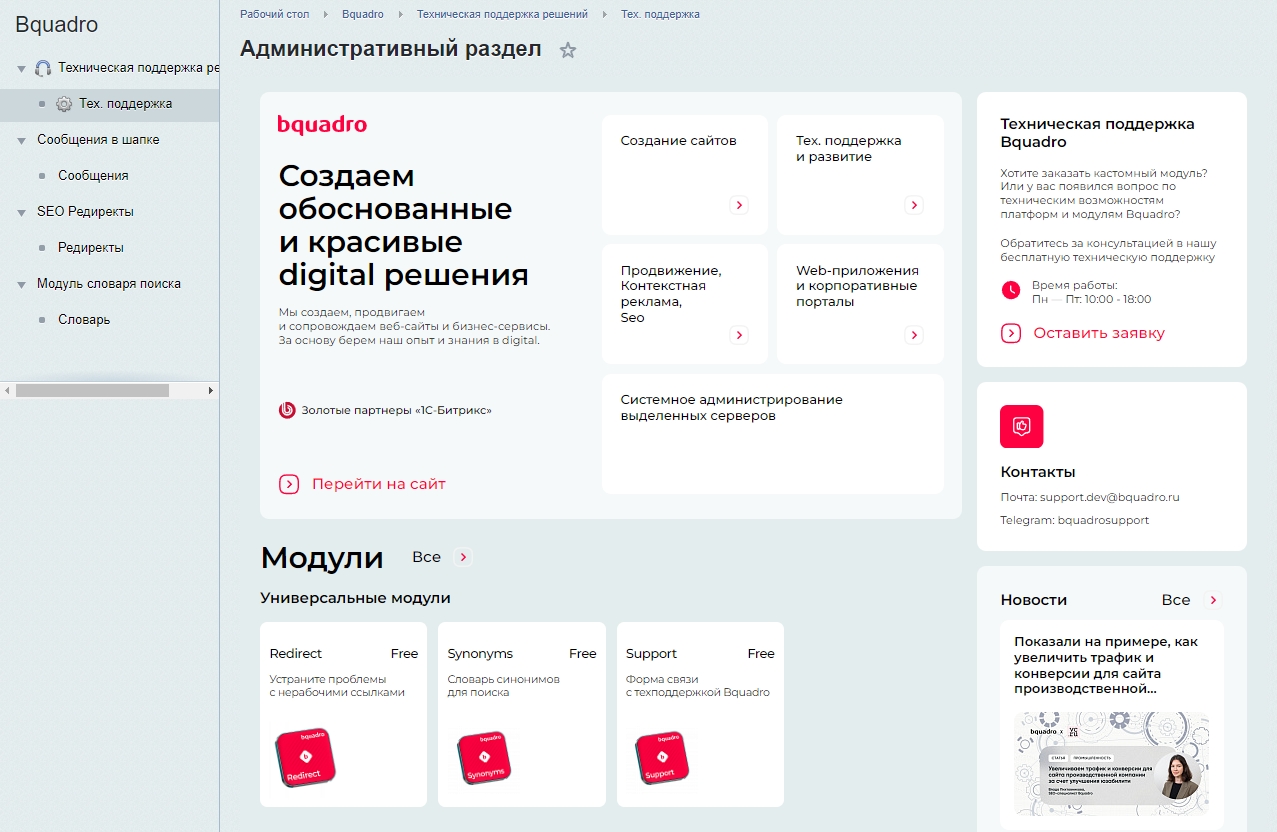Click sidebar scrollbar right arrow
1277x832 pixels.
(x=211, y=391)
